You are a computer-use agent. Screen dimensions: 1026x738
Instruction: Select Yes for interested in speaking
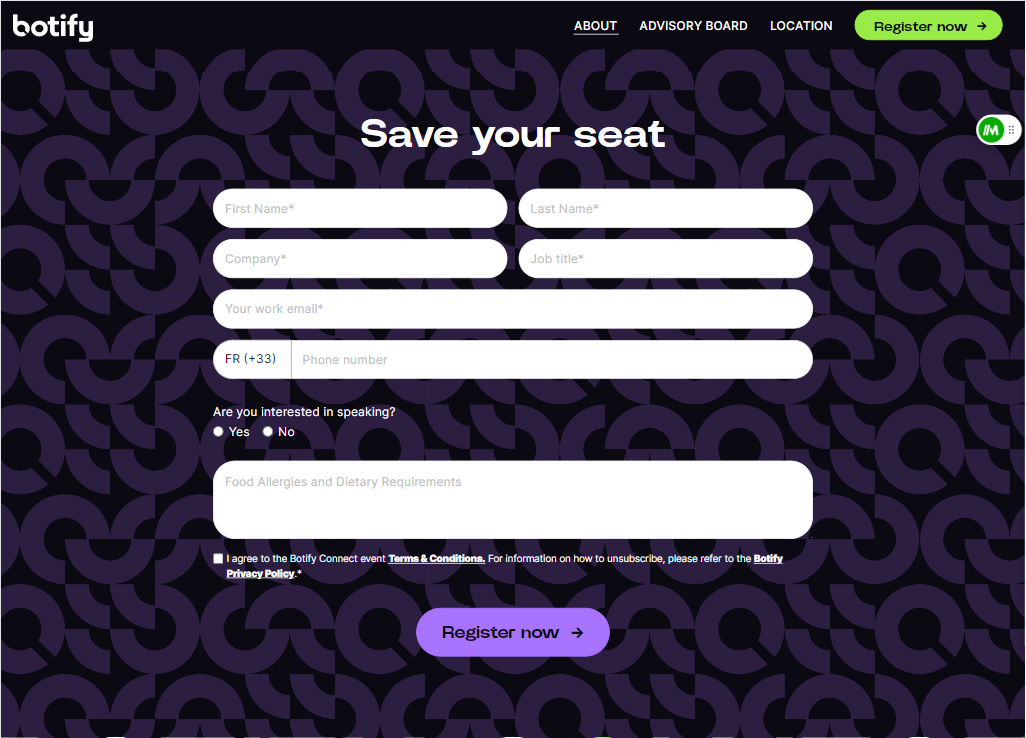(219, 432)
